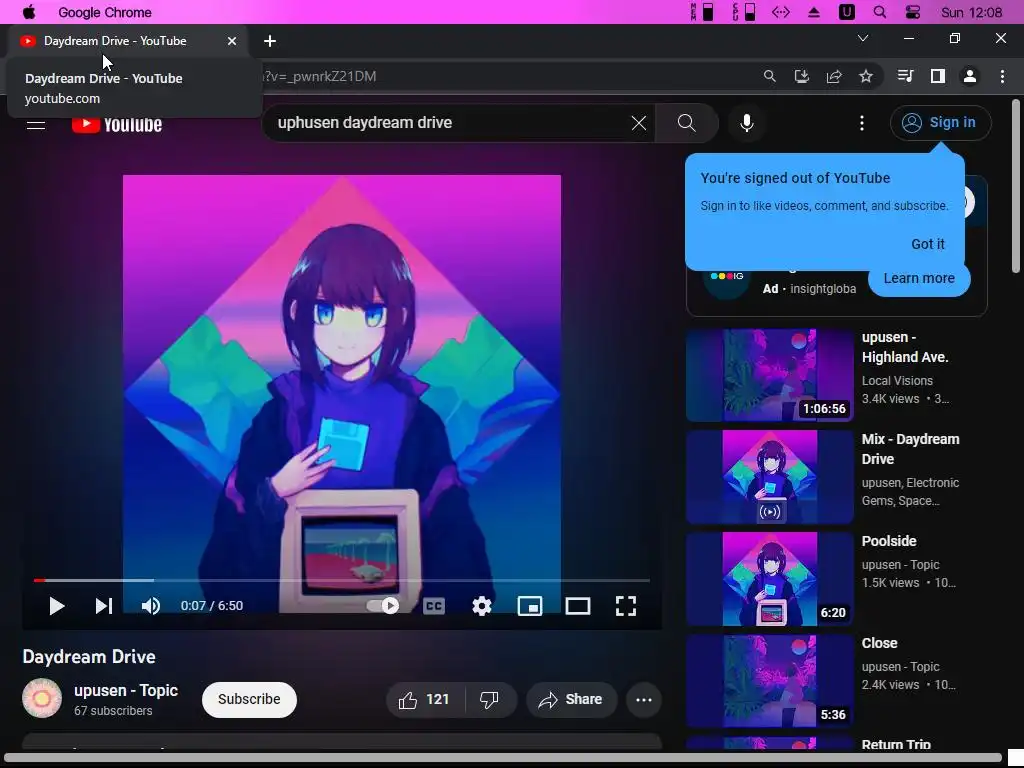Click the horizontal scrollbar at bottom
Image resolution: width=1024 pixels, height=768 pixels.
(502, 758)
